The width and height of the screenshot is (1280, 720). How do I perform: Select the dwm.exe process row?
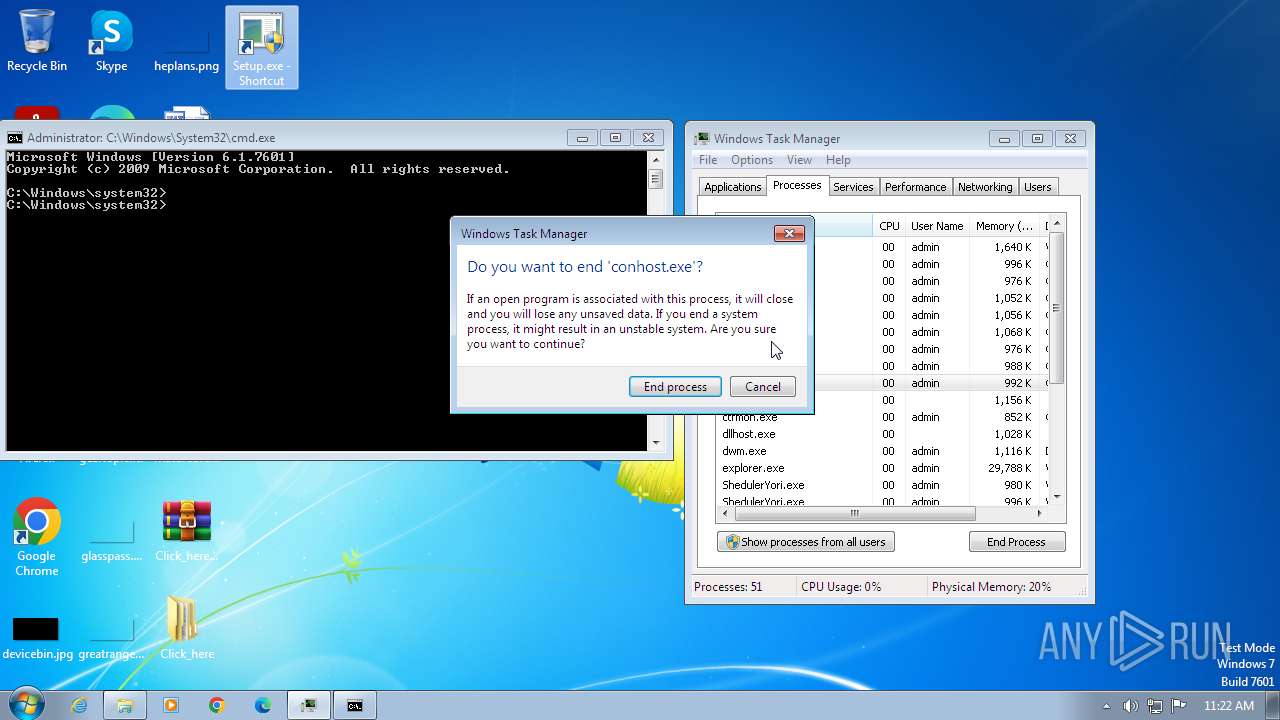click(882, 451)
